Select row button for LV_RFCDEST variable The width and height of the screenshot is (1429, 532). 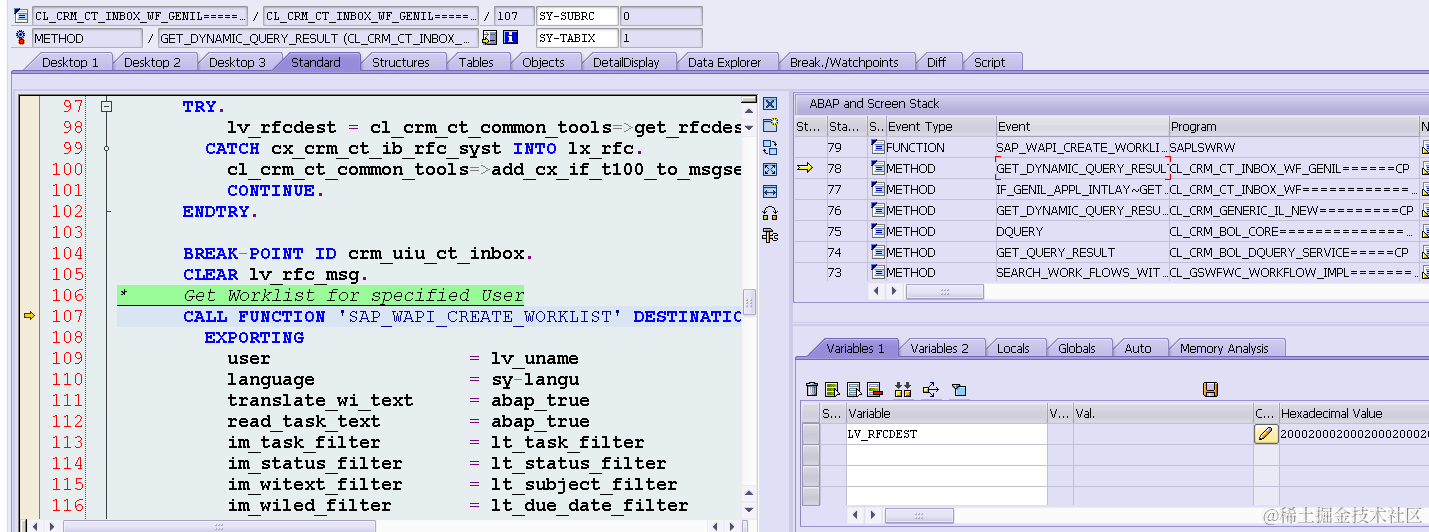[x=811, y=434]
